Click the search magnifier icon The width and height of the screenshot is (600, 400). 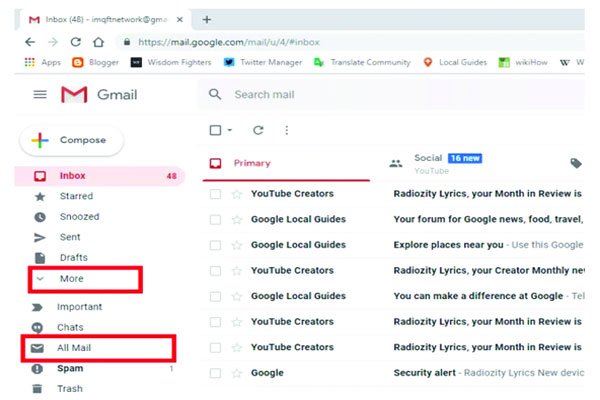point(215,94)
